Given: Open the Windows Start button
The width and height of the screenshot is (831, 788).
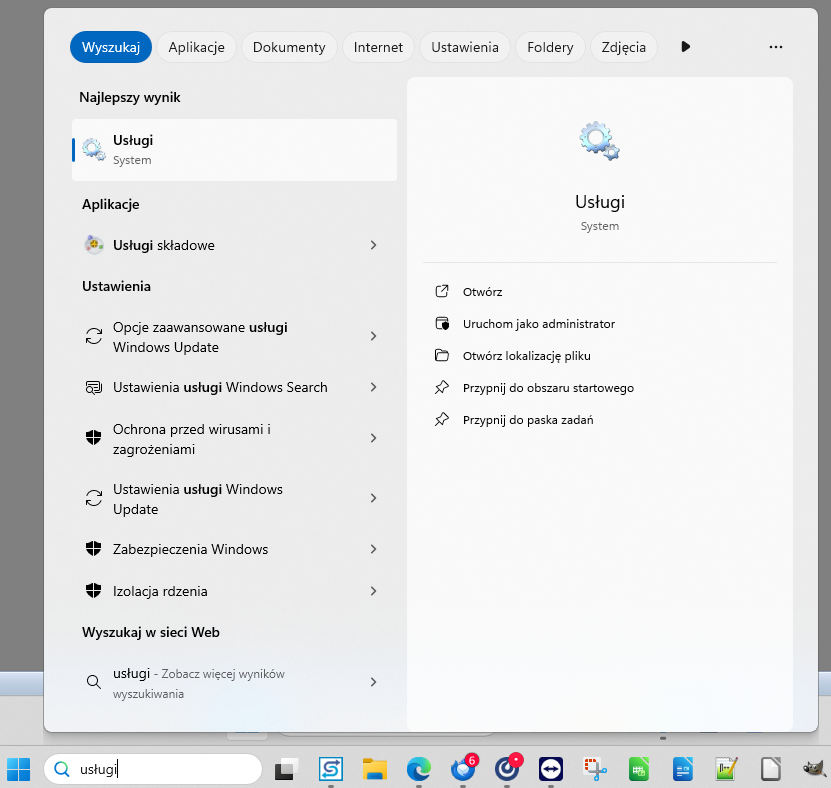Looking at the screenshot, I should pyautogui.click(x=19, y=769).
